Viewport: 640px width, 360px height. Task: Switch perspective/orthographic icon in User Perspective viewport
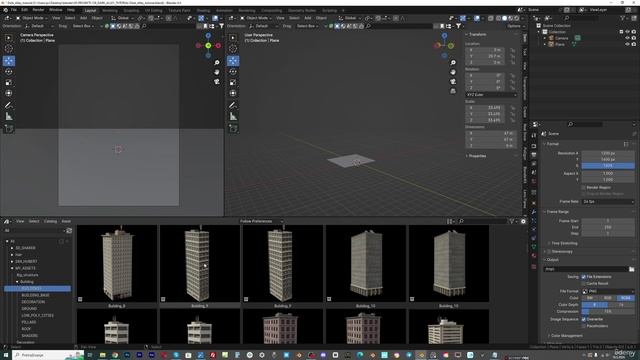(453, 91)
